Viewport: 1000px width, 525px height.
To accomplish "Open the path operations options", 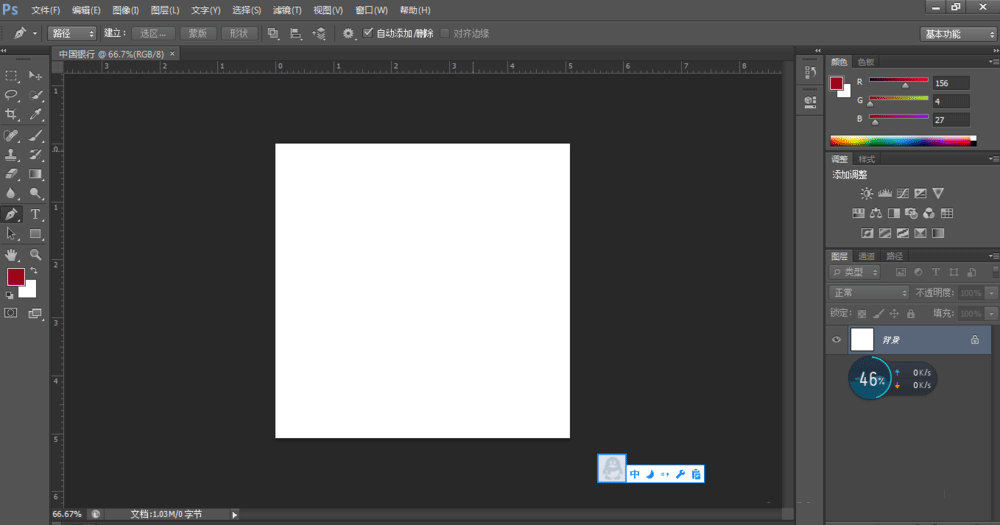I will click(x=273, y=33).
